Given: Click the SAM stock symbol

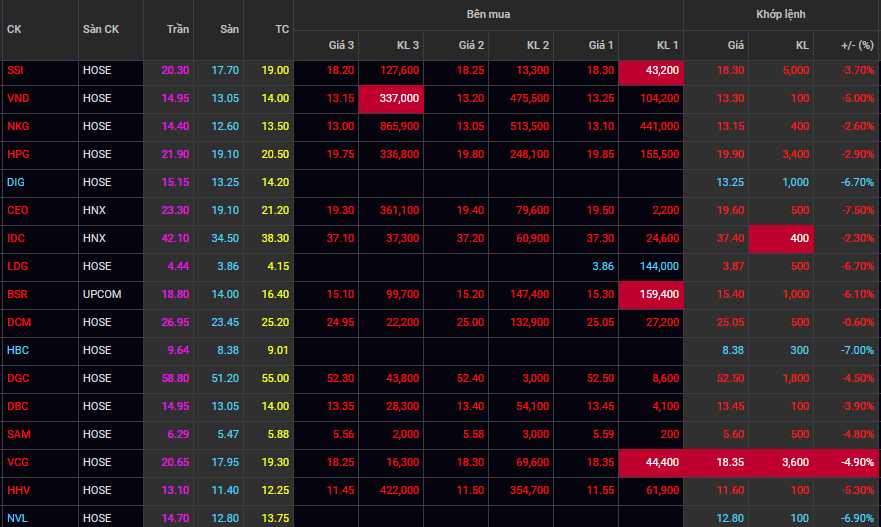Looking at the screenshot, I should click(x=19, y=435).
